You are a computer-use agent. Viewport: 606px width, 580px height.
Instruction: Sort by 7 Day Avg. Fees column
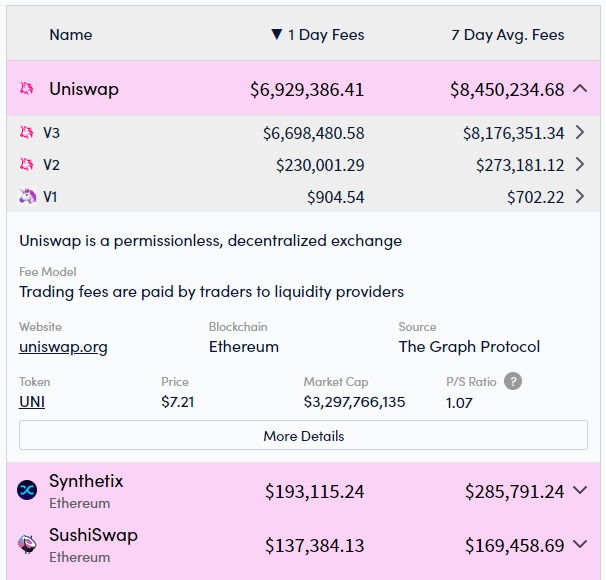click(x=507, y=35)
